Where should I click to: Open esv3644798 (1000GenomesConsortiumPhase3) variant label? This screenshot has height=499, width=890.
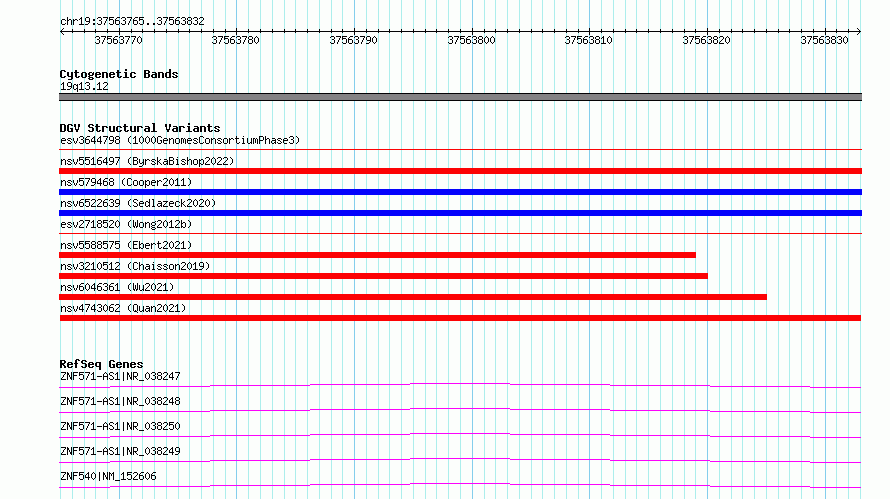180,140
